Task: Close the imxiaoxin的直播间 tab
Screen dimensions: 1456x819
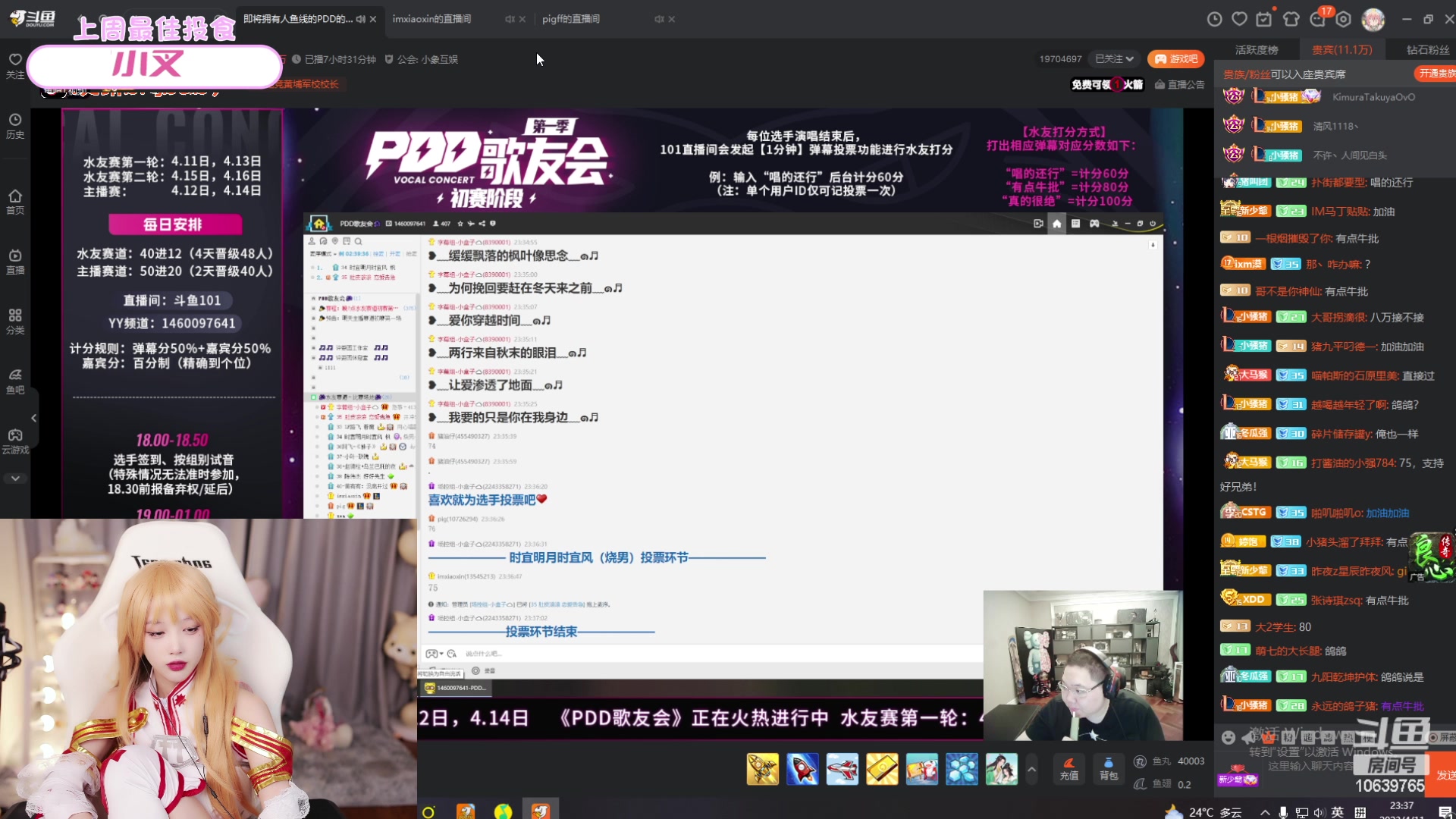Action: coord(522,19)
